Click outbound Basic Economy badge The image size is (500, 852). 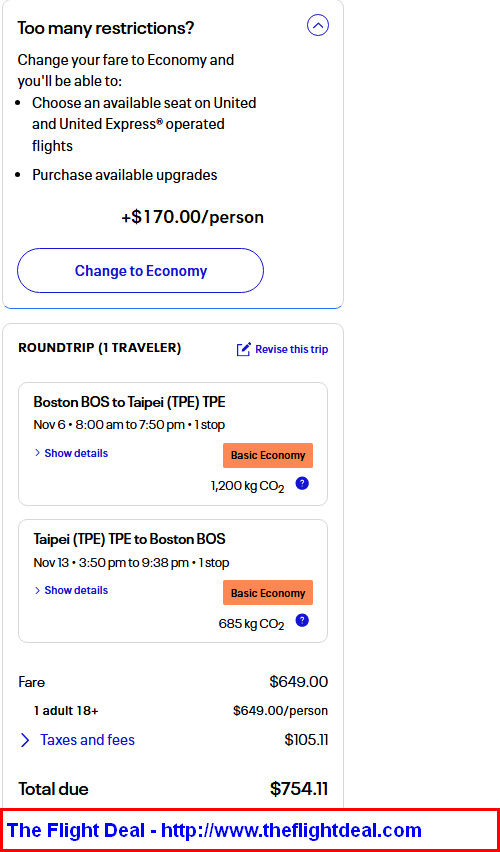point(268,455)
